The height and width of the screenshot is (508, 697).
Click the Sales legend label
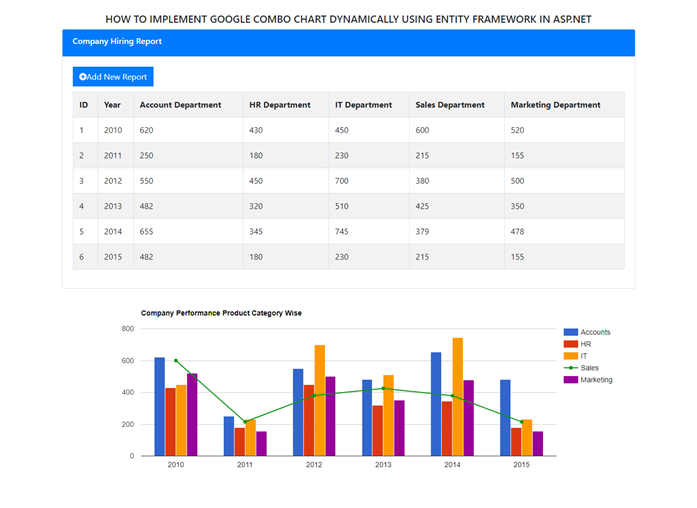click(x=589, y=368)
